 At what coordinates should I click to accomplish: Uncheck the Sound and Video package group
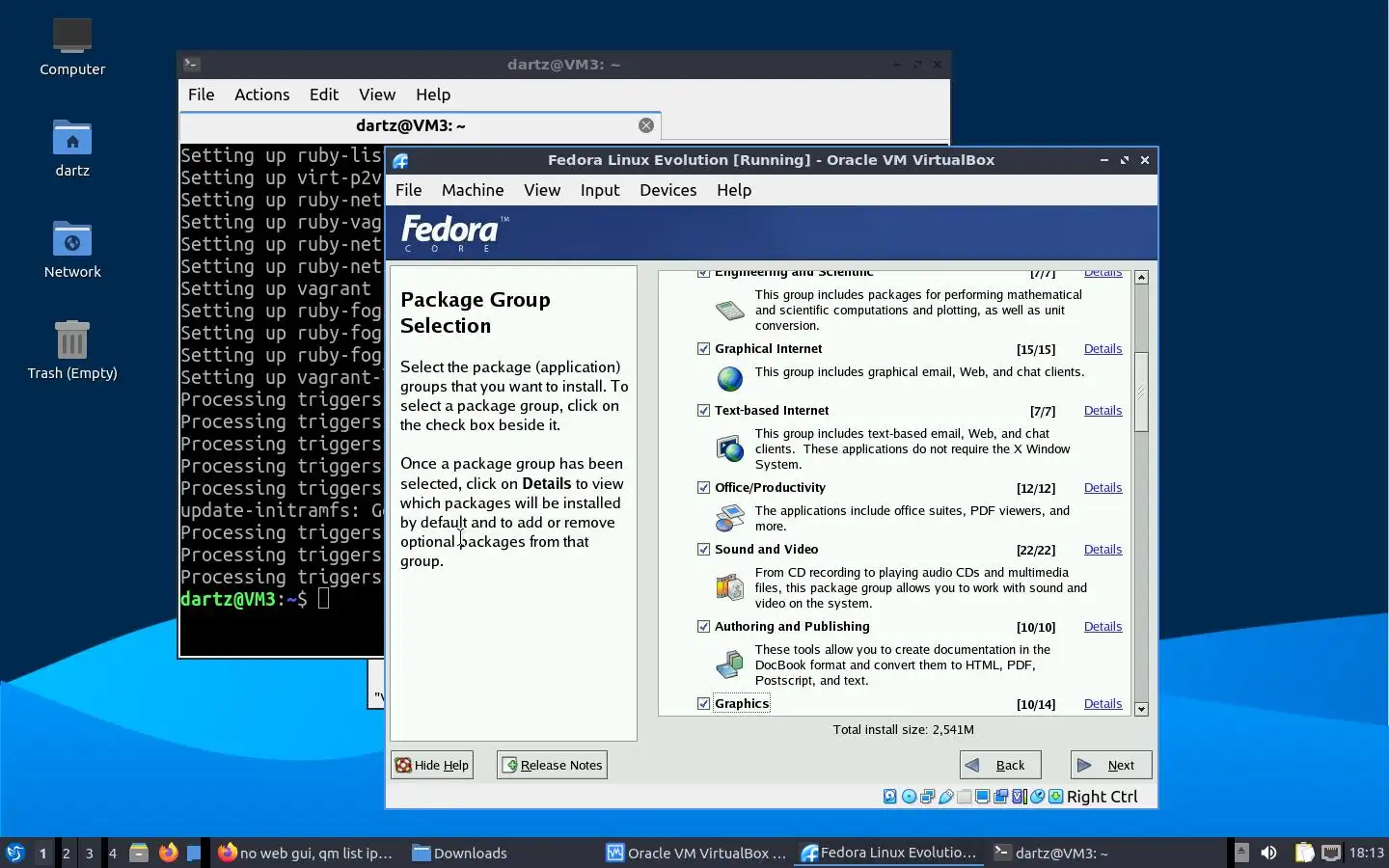click(x=703, y=549)
